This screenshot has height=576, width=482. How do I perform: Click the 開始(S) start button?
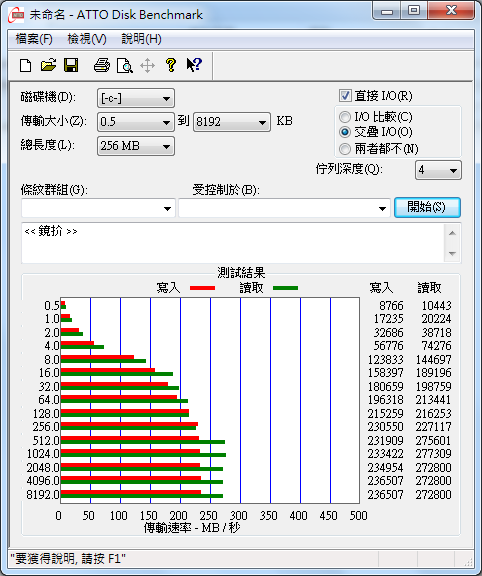click(427, 208)
